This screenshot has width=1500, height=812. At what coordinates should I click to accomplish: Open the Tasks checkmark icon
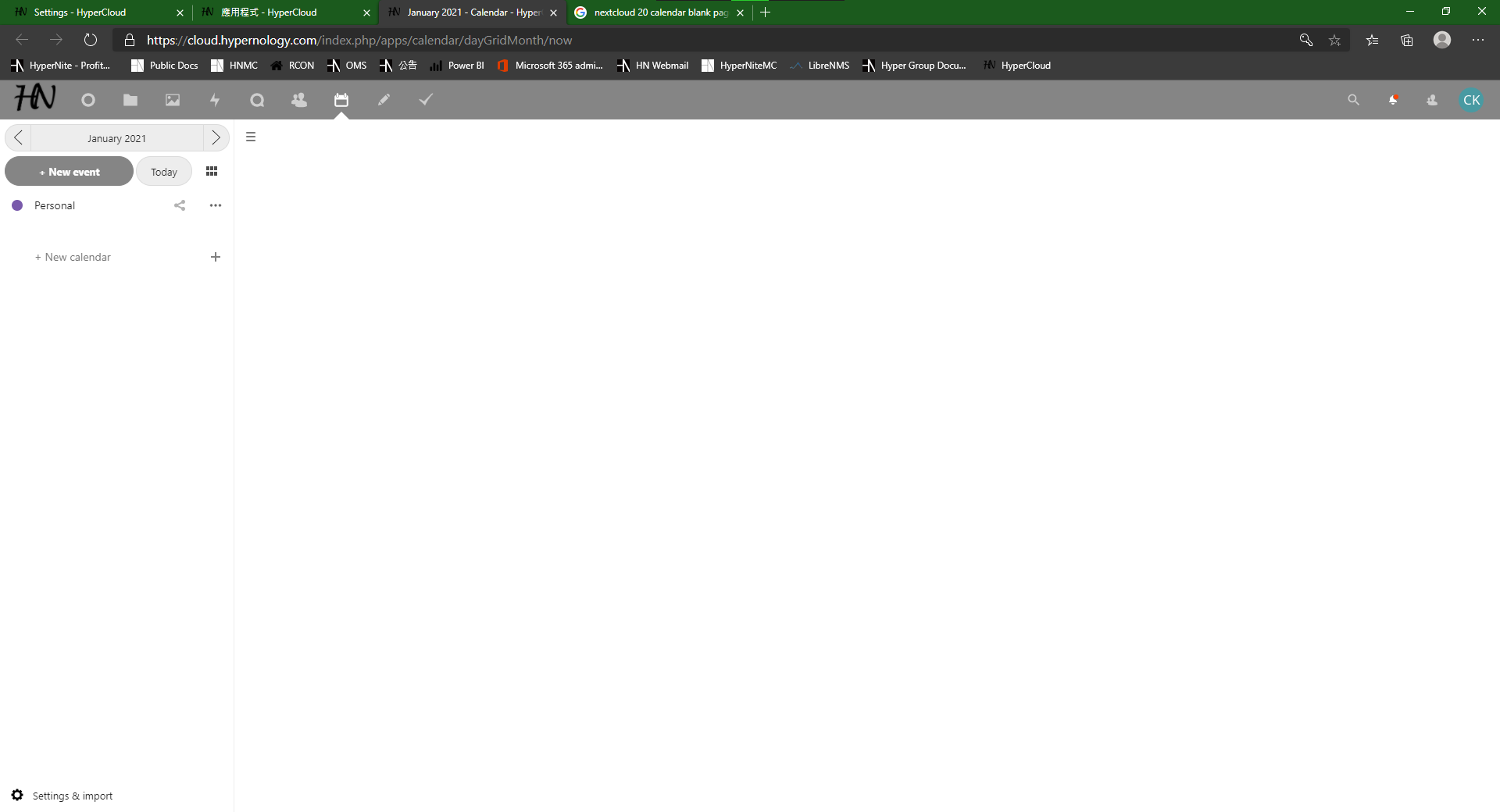click(x=426, y=100)
